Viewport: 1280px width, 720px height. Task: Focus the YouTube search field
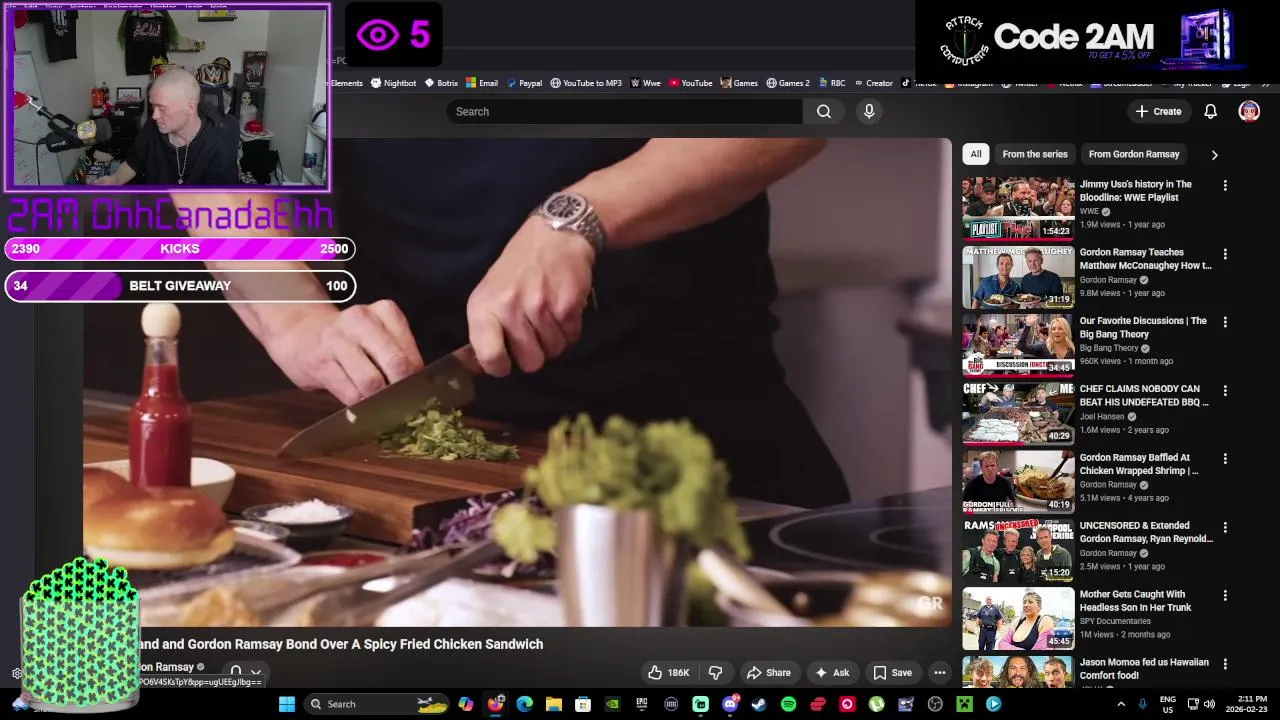pyautogui.click(x=625, y=112)
